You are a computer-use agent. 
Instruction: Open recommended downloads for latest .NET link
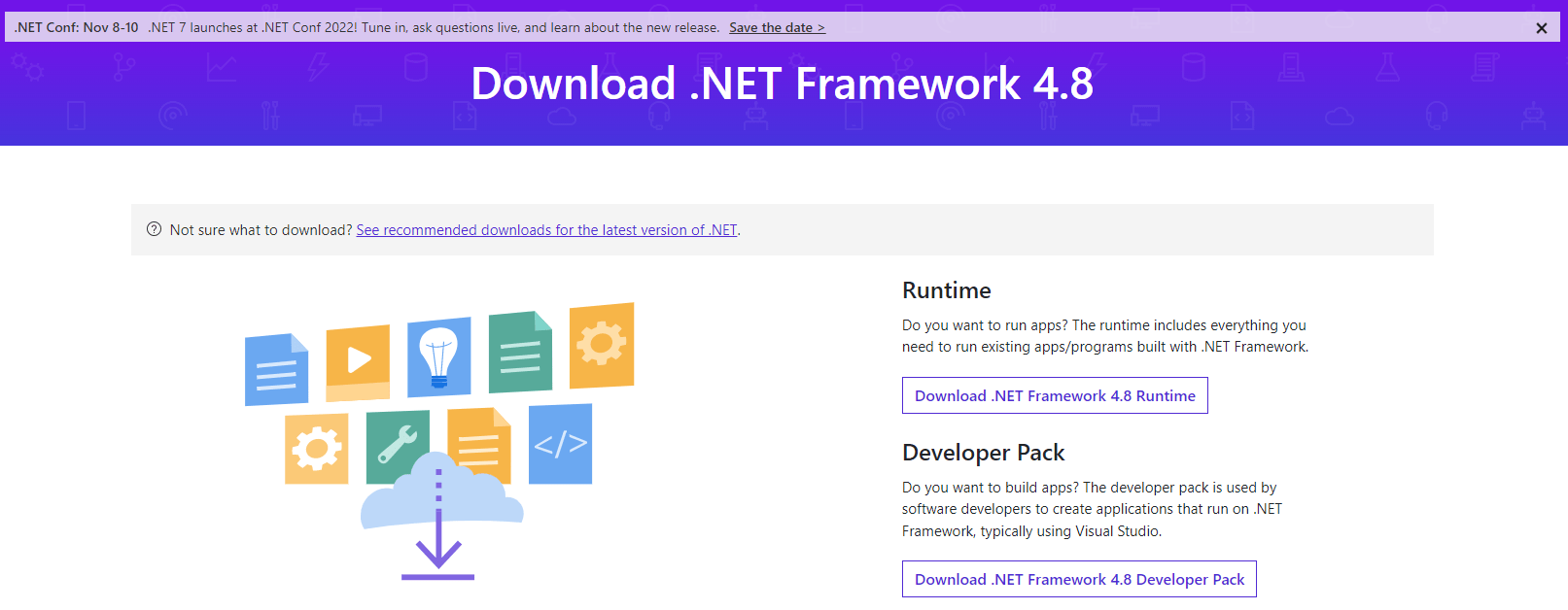point(546,230)
